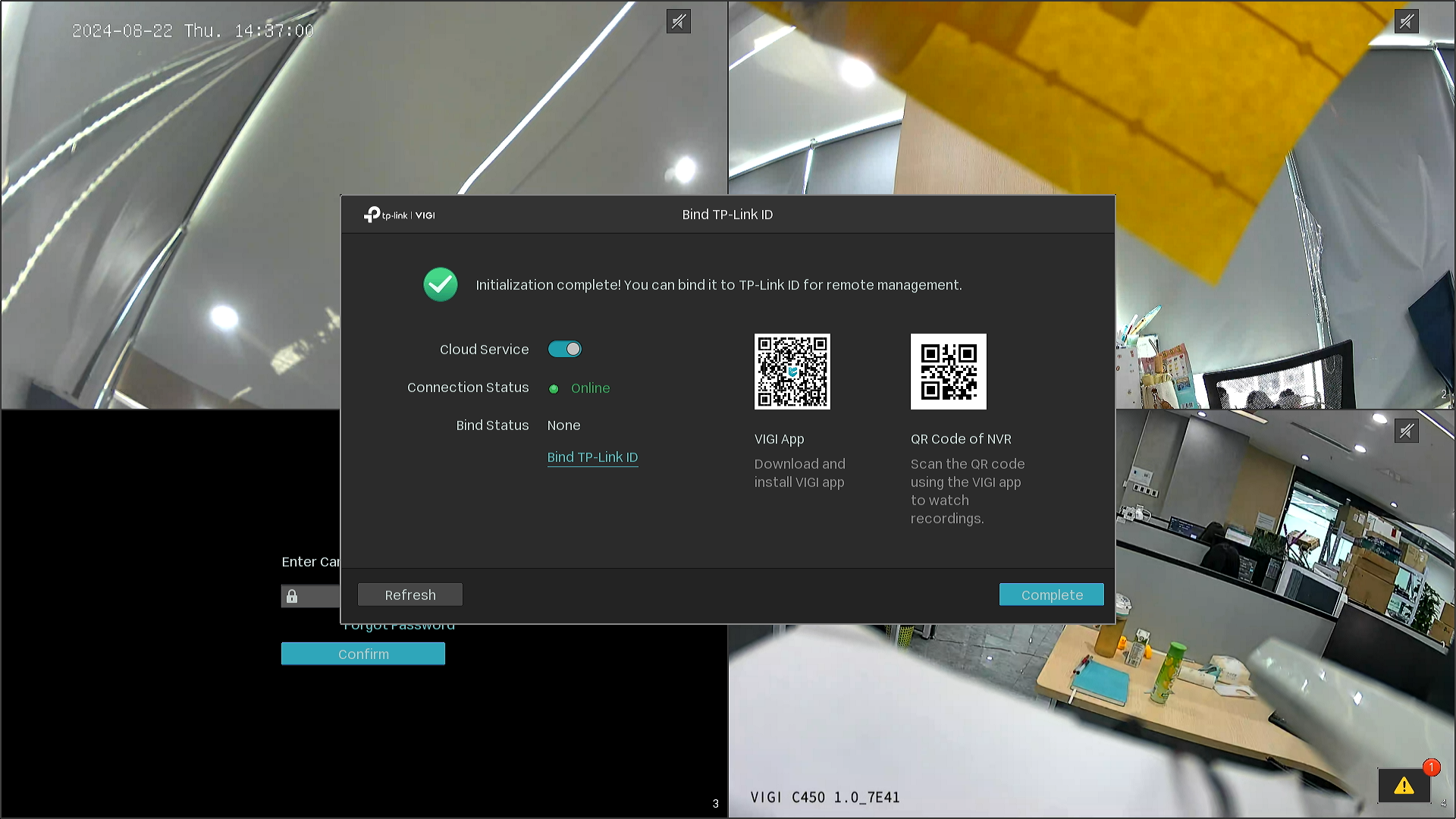Click the Complete button
Screen dimensions: 1456x819
(1052, 595)
